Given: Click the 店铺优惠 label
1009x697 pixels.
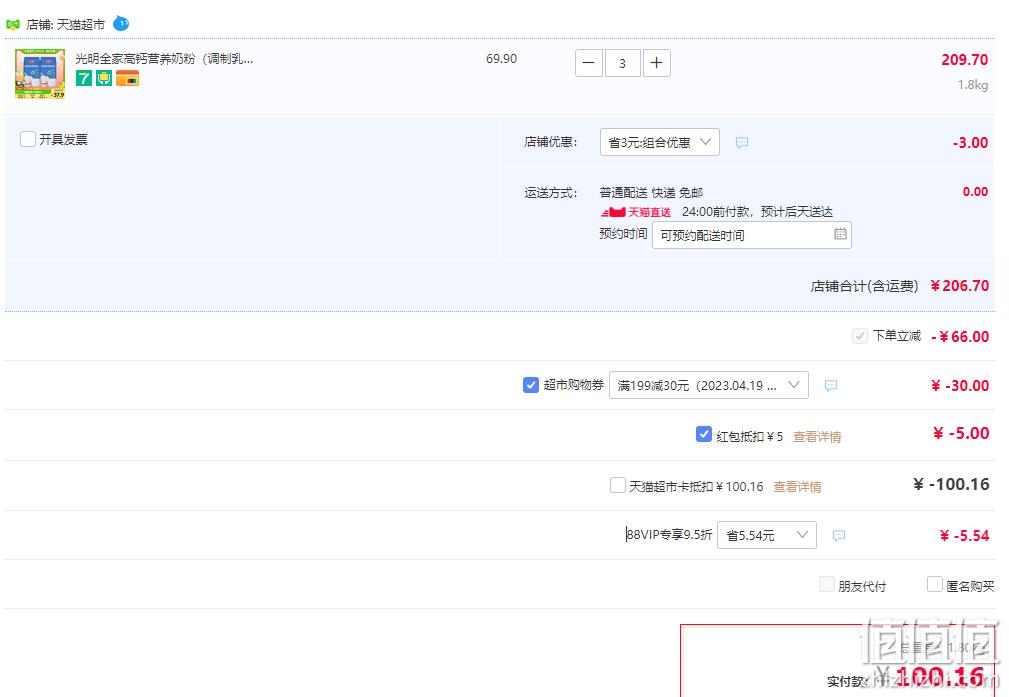Looking at the screenshot, I should (x=551, y=142).
